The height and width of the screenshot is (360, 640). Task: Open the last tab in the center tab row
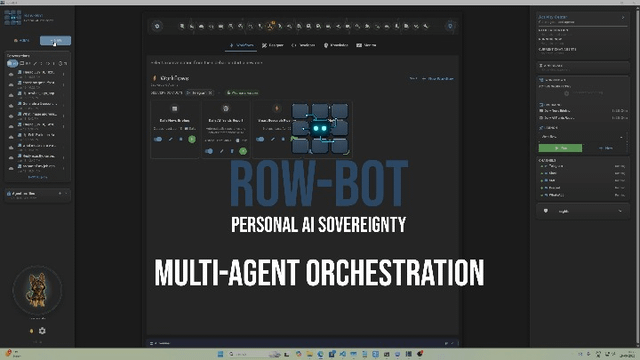pos(366,45)
